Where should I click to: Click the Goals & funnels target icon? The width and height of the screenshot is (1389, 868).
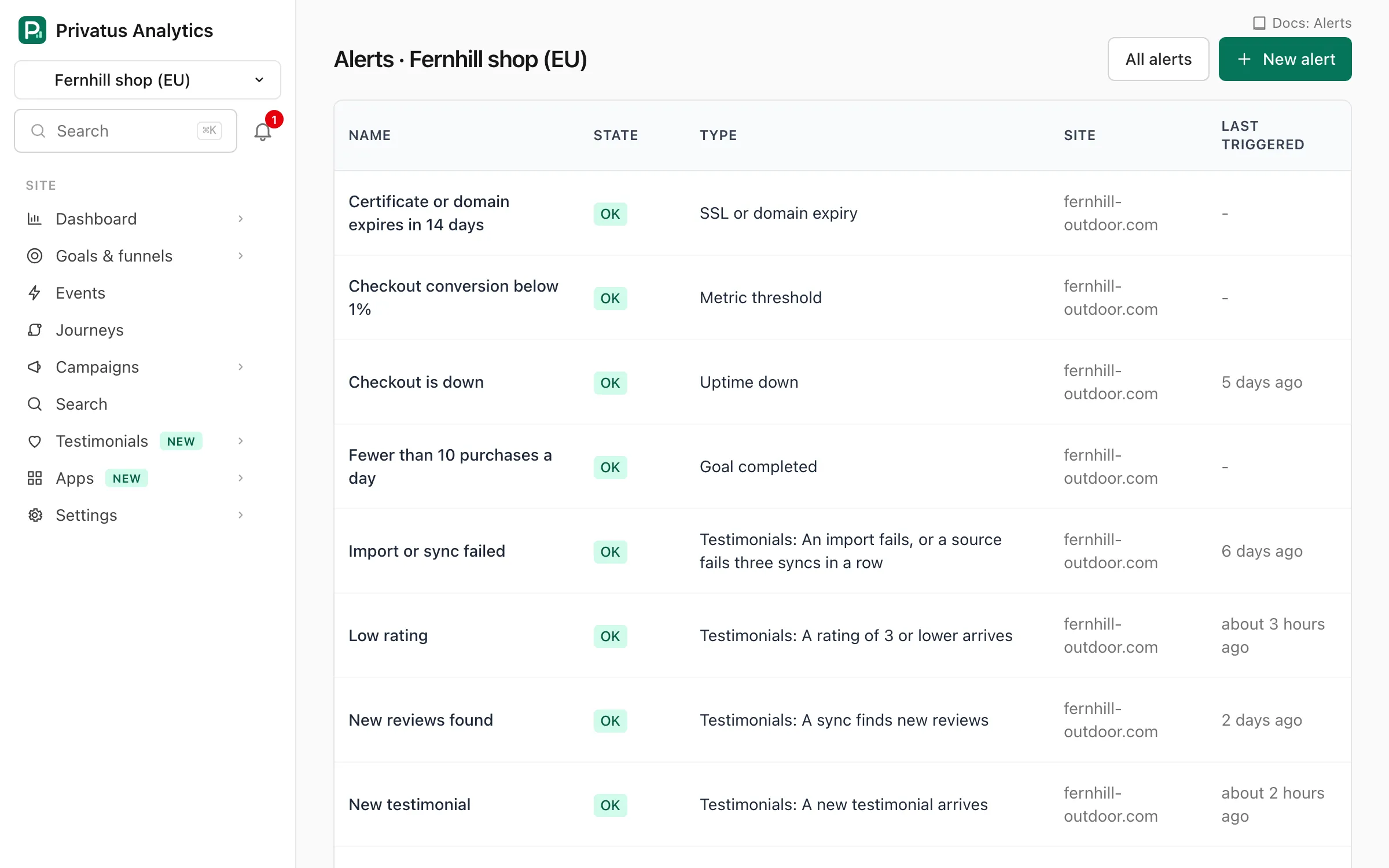35,256
